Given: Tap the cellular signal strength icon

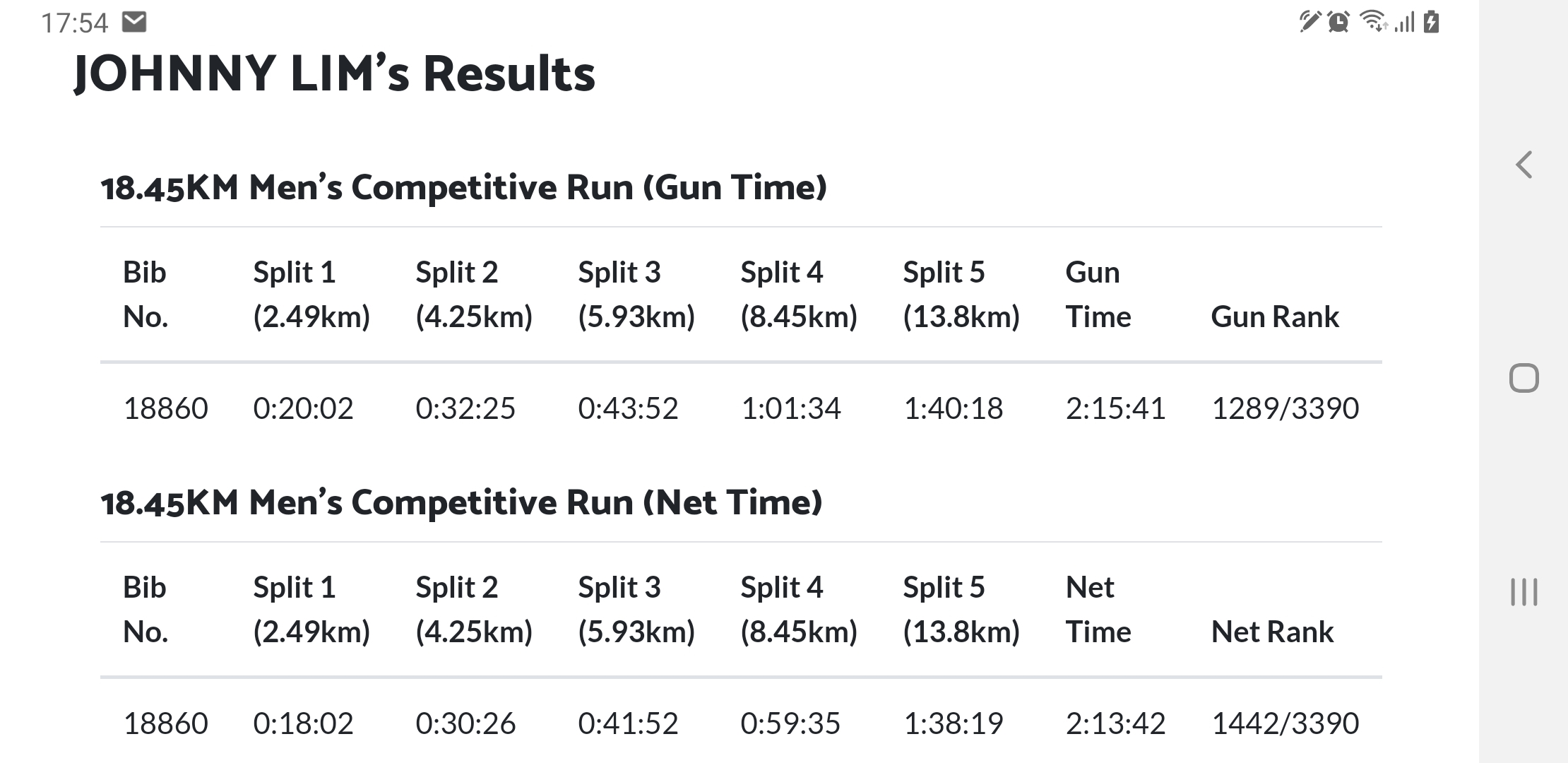Looking at the screenshot, I should (x=1405, y=23).
